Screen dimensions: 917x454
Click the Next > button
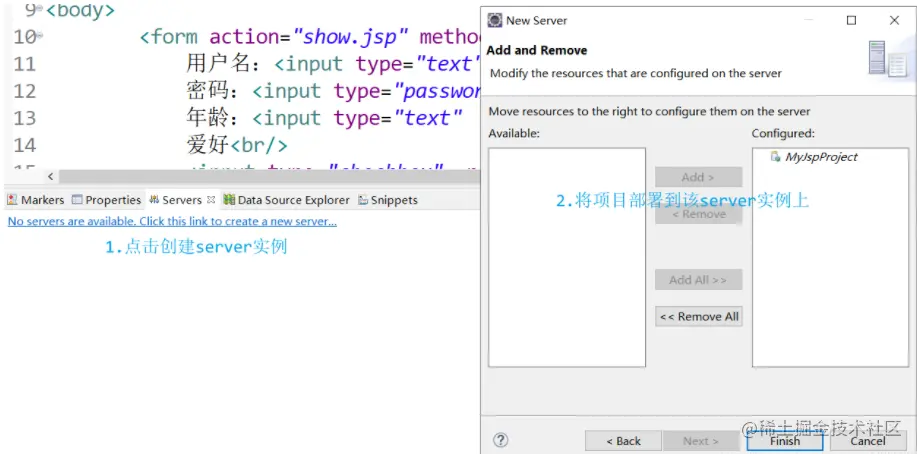point(701,441)
